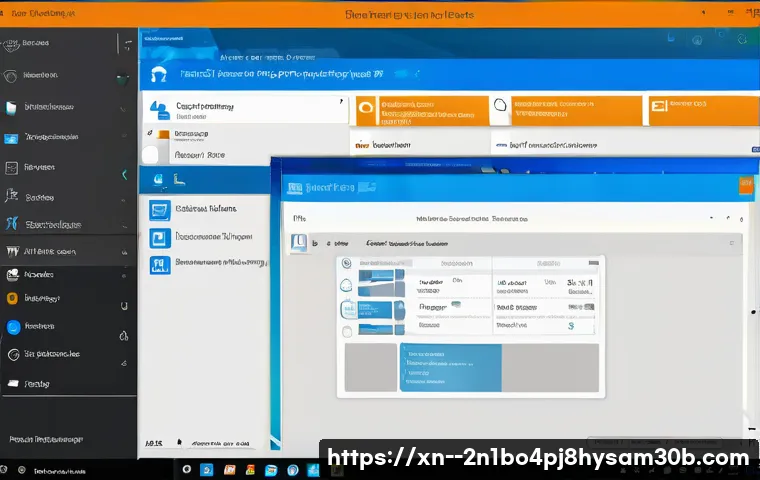Image resolution: width=760 pixels, height=480 pixels.
Task: Click the orange tile icon at far right
Action: click(659, 106)
